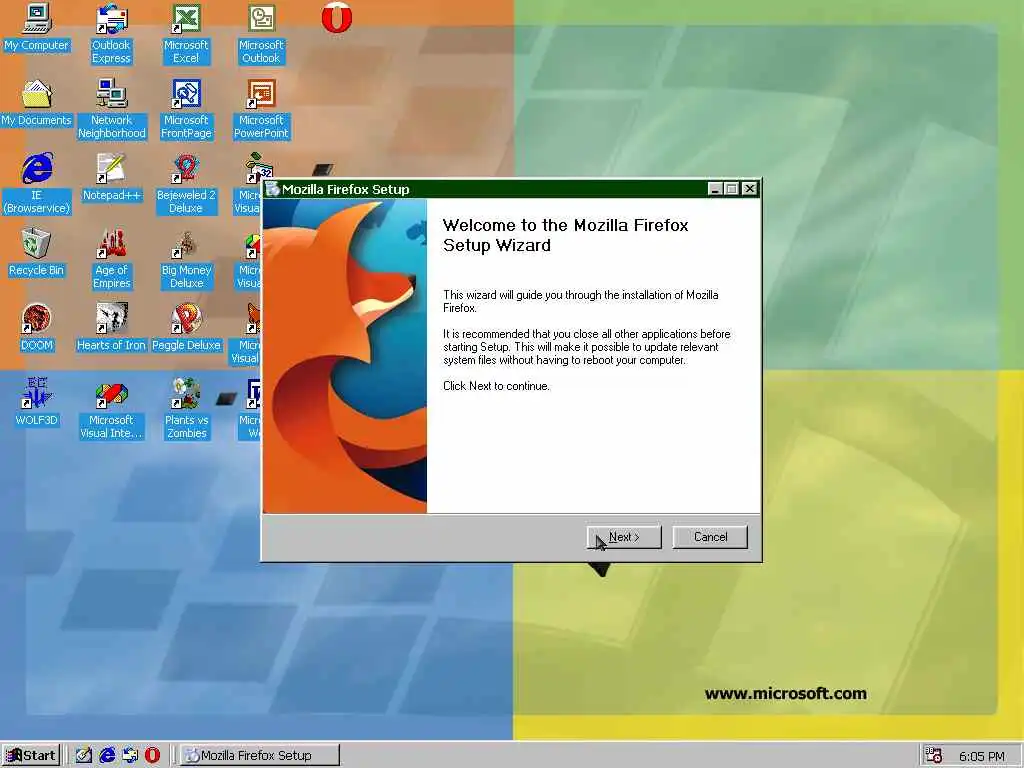Open the Start menu

pyautogui.click(x=31, y=755)
